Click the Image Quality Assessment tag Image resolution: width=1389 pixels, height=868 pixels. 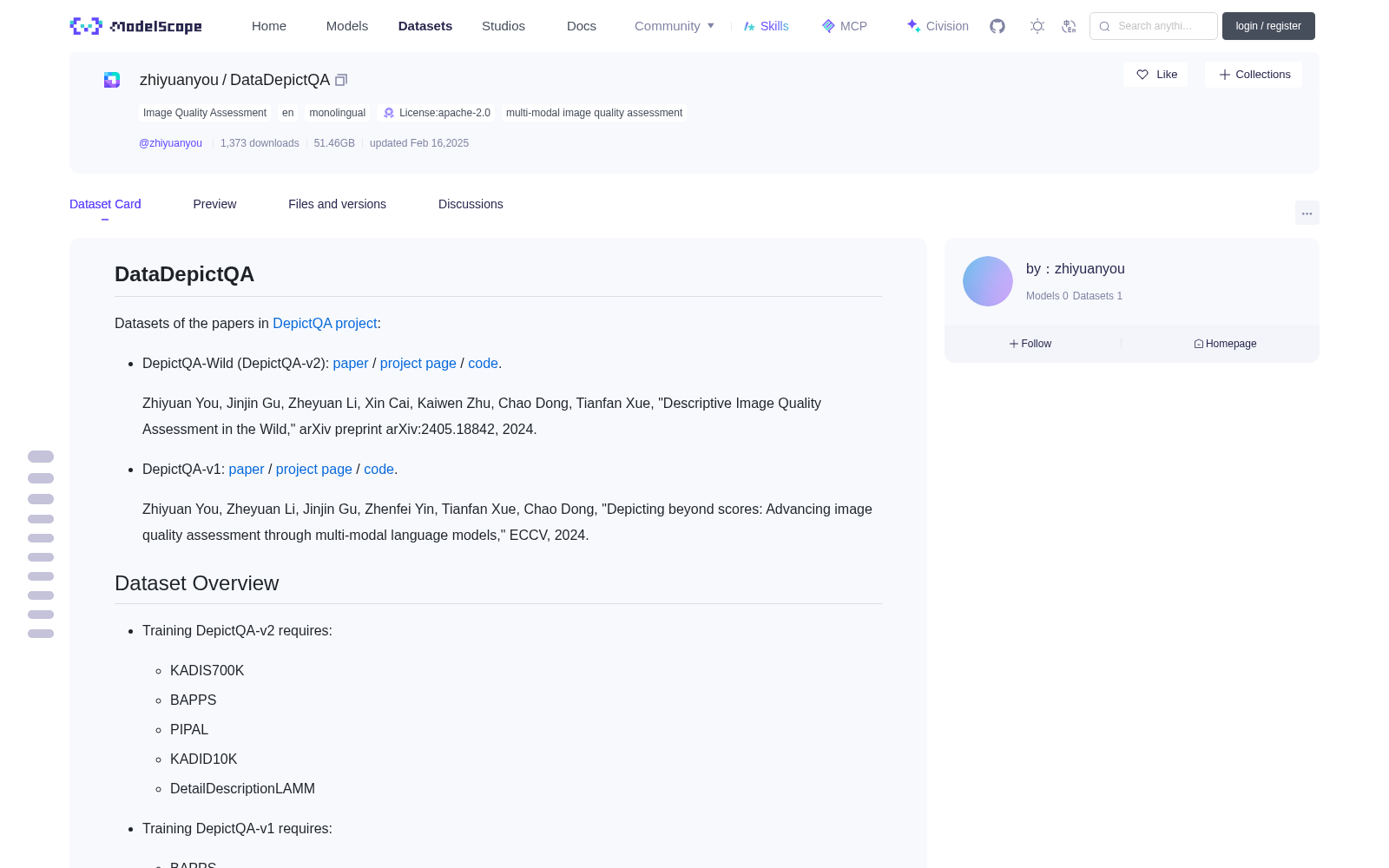click(205, 113)
